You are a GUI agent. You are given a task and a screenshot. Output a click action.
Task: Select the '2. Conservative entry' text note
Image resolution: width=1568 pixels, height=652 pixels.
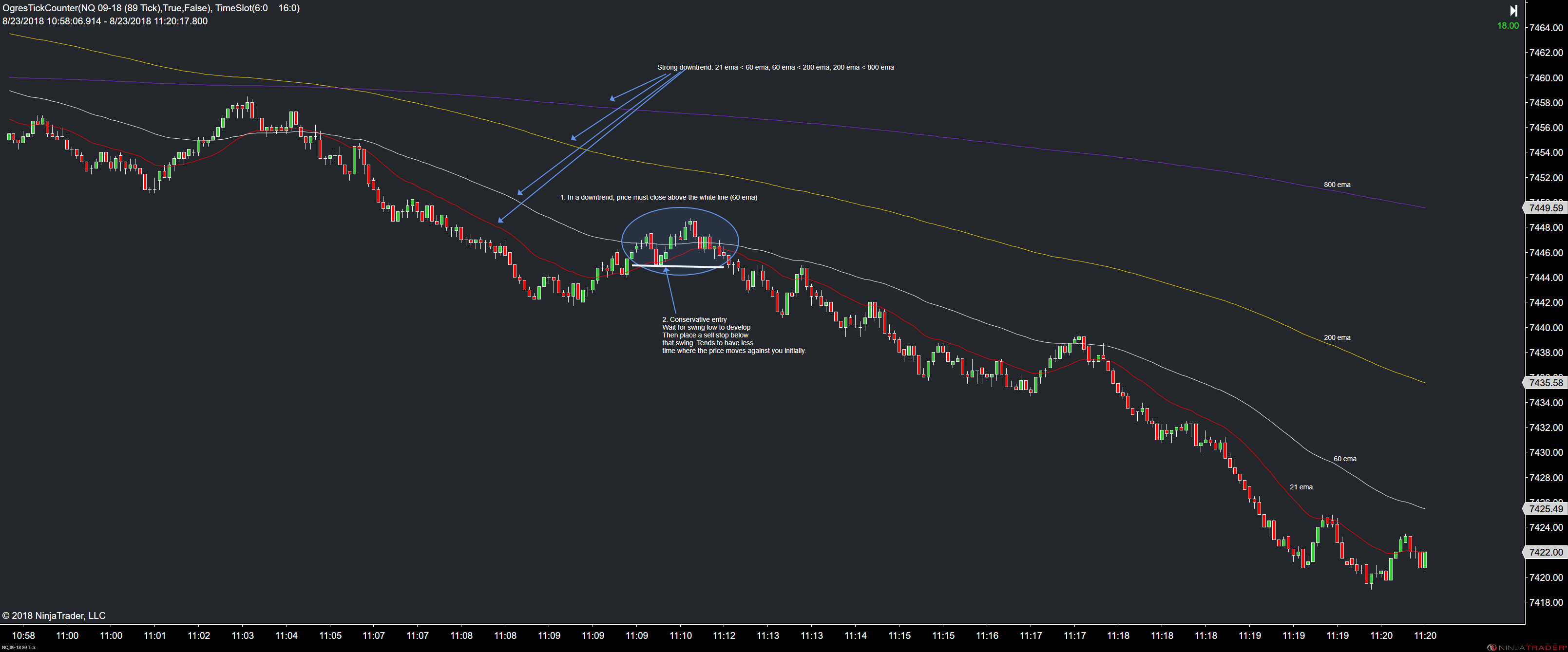[x=733, y=335]
